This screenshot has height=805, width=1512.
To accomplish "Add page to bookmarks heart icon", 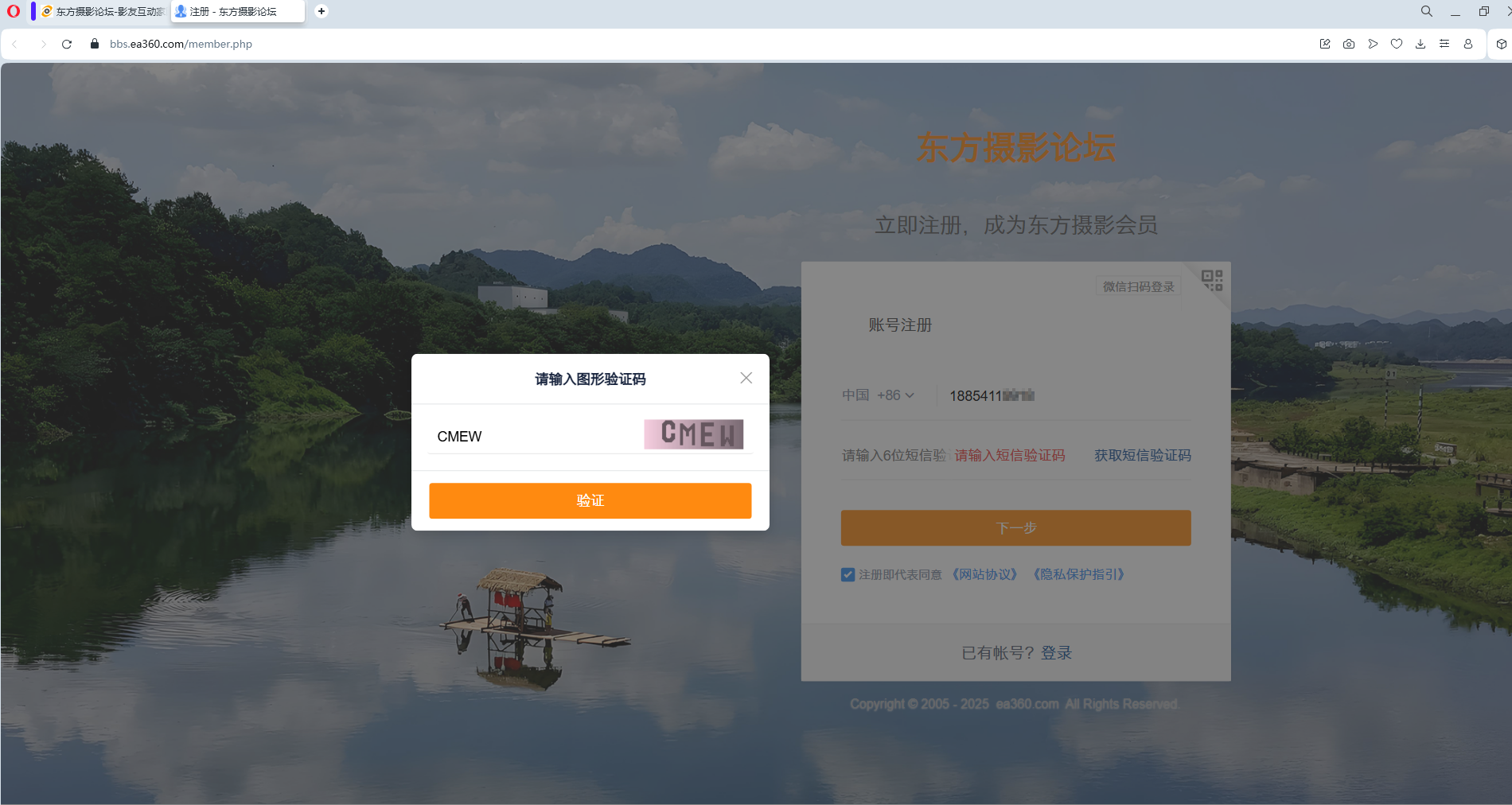I will [1397, 45].
